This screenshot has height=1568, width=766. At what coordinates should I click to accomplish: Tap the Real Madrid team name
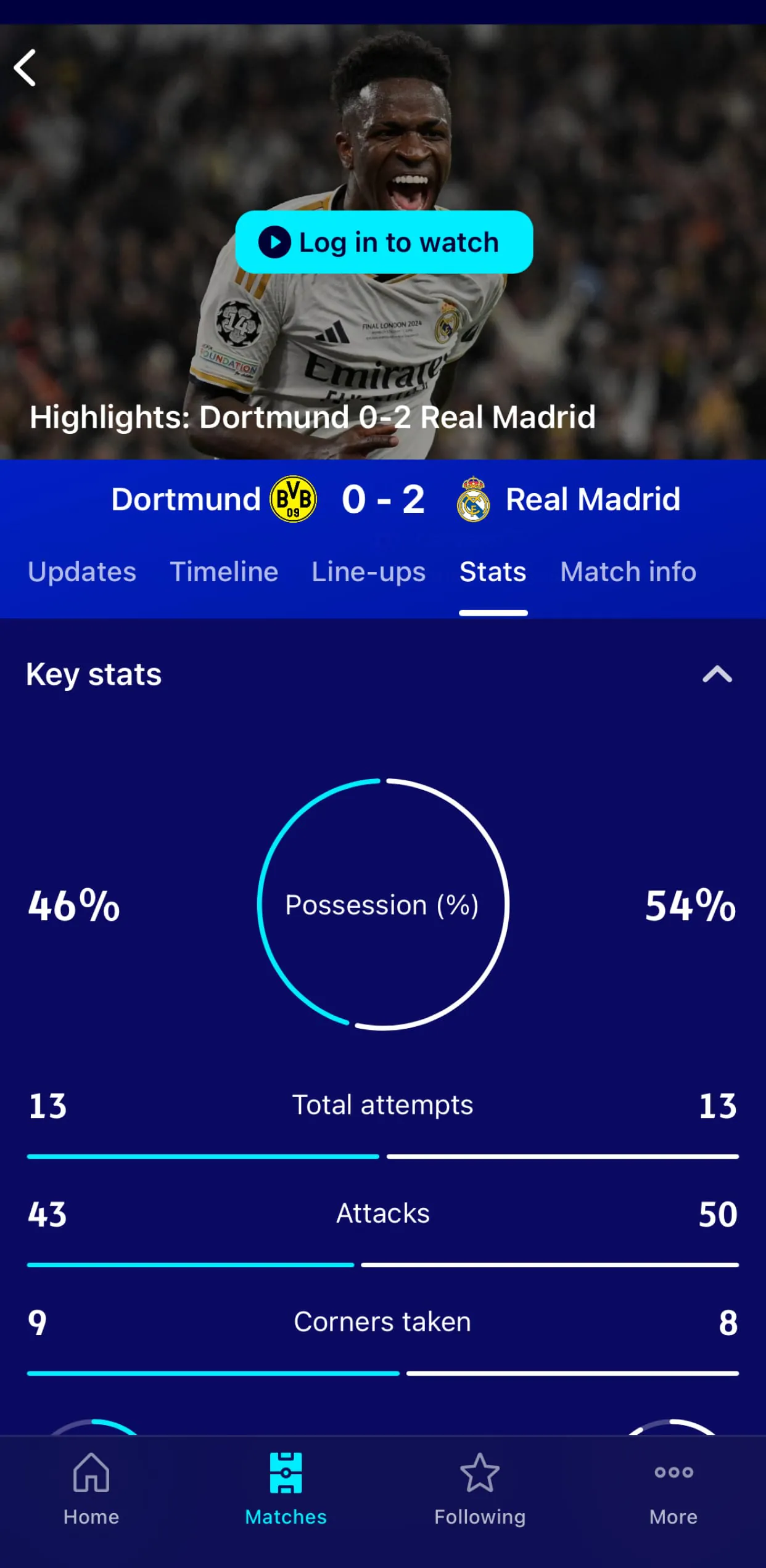[x=593, y=499]
